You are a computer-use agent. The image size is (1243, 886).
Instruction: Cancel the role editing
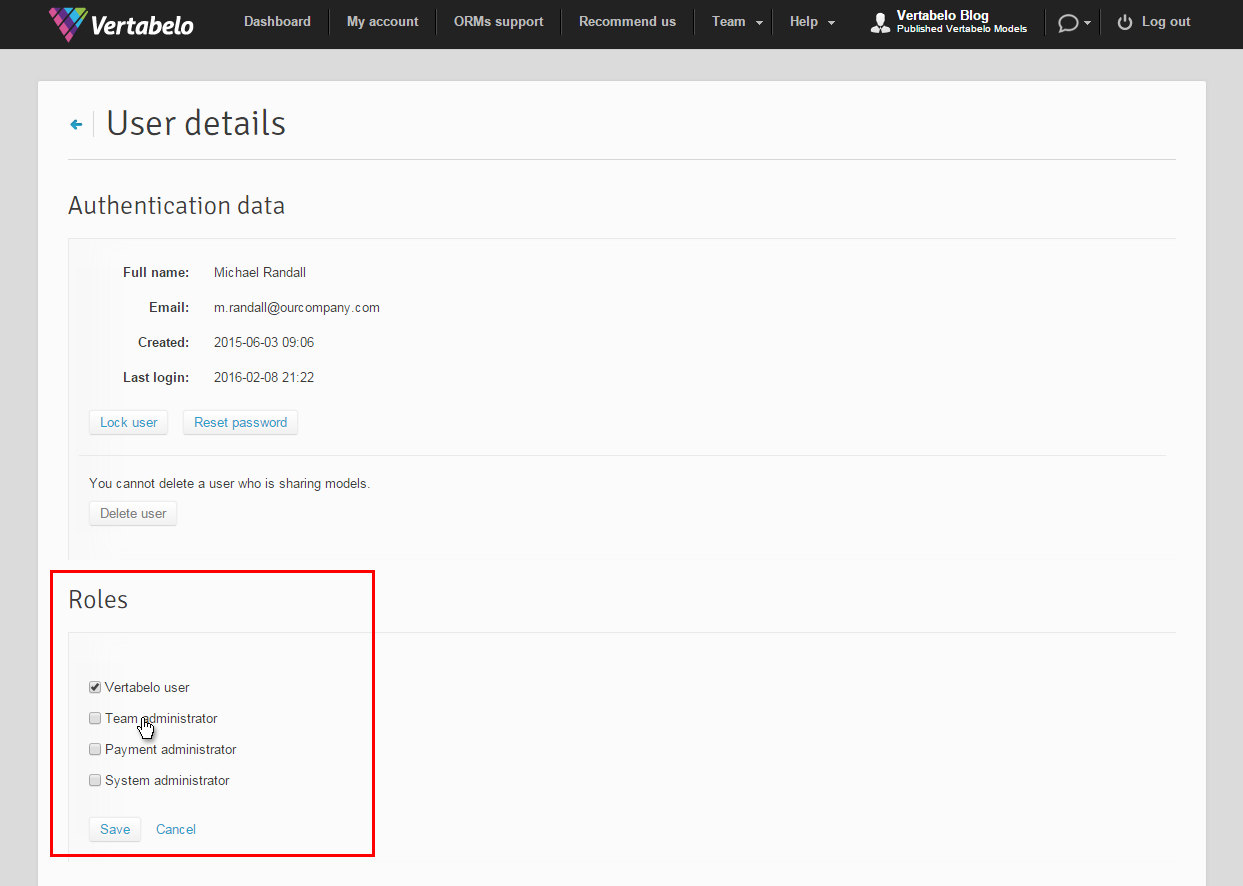(176, 829)
